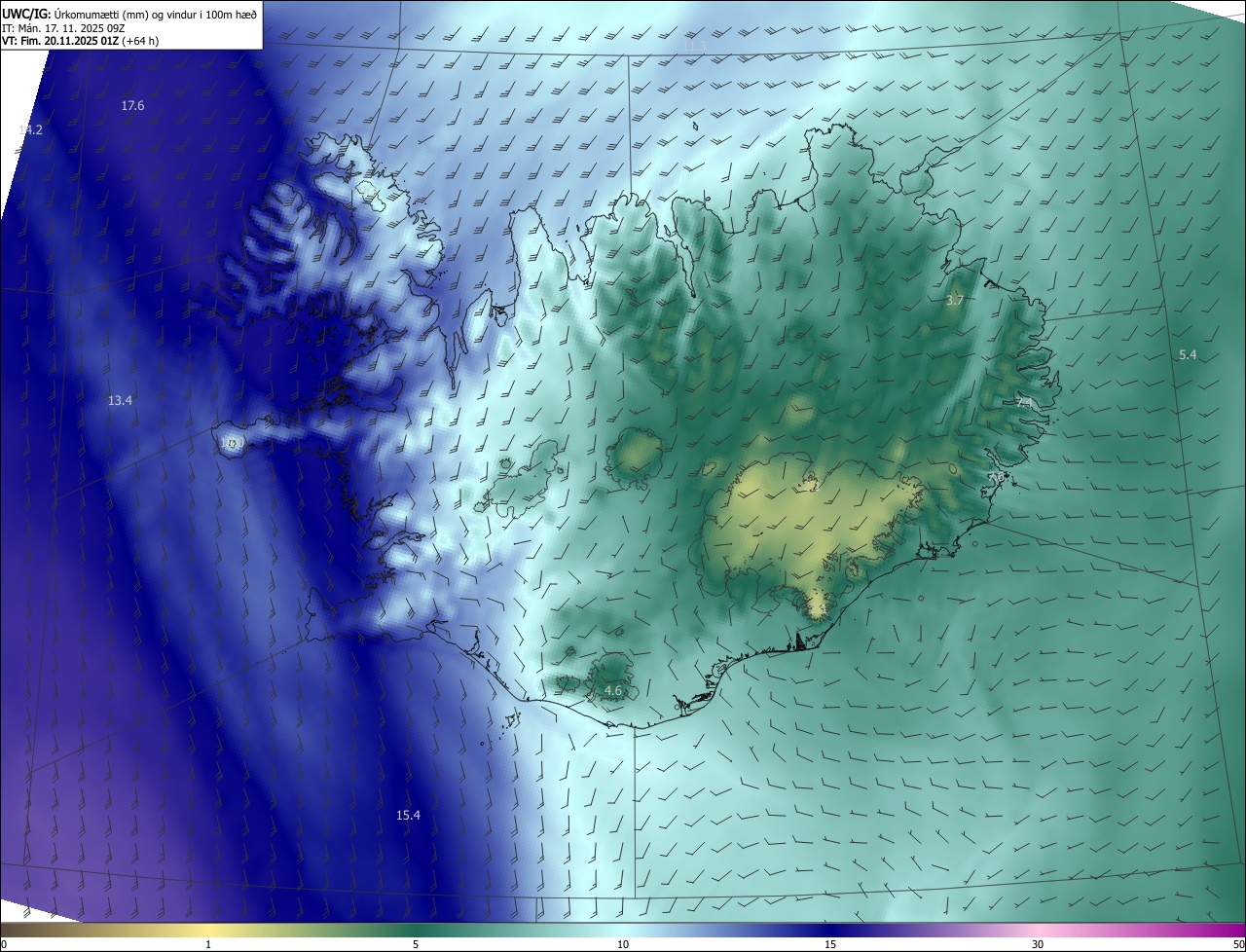Click the 5 label on the color scale

[x=416, y=944]
